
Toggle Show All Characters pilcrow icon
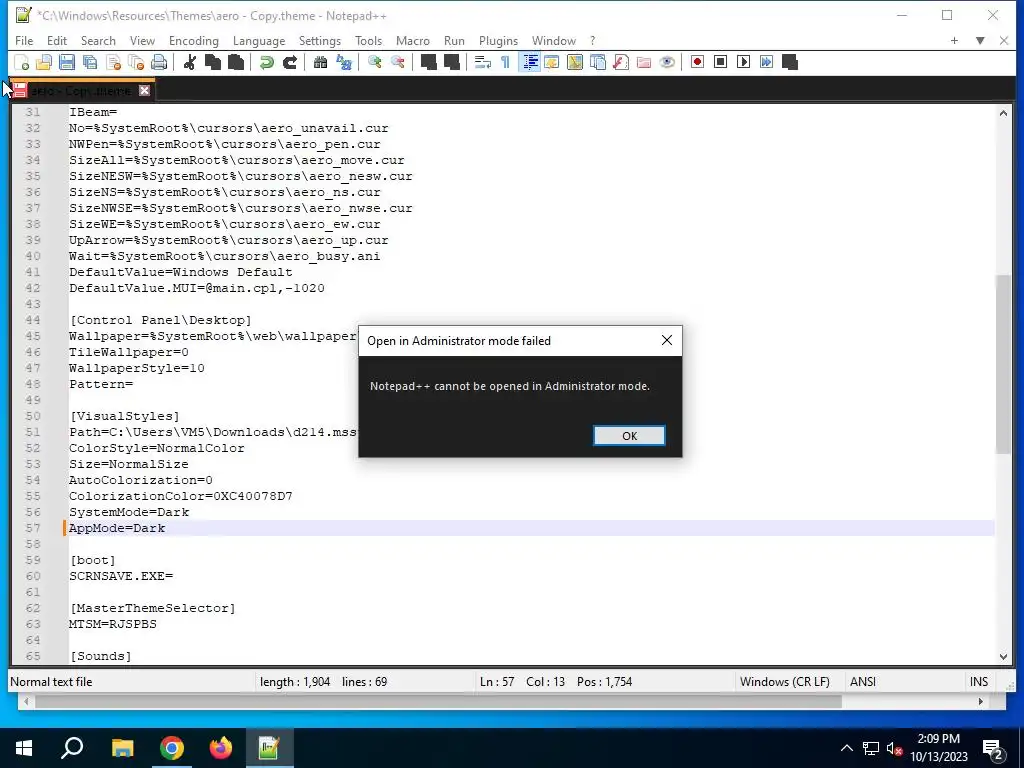click(x=505, y=62)
